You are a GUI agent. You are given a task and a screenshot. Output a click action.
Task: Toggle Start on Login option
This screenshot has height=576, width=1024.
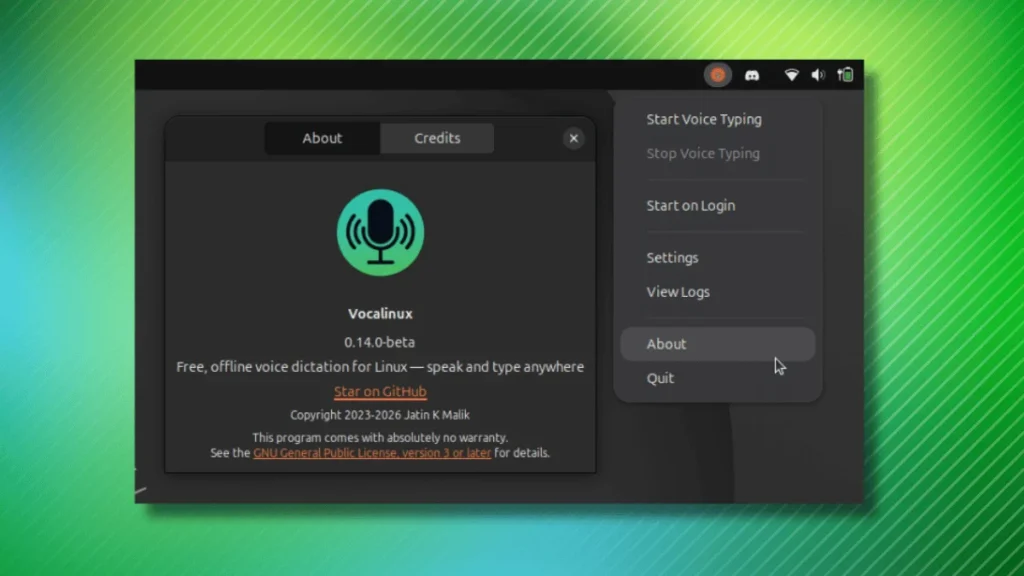point(691,206)
